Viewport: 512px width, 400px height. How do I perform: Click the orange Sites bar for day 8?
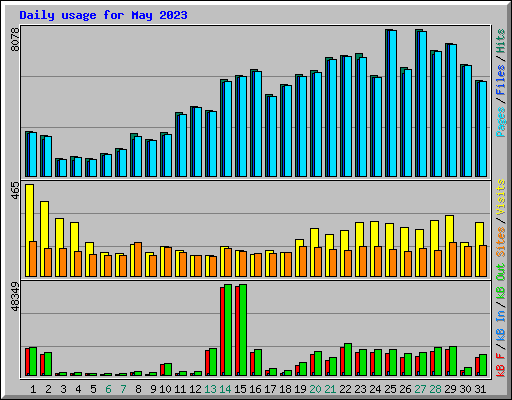(138, 259)
